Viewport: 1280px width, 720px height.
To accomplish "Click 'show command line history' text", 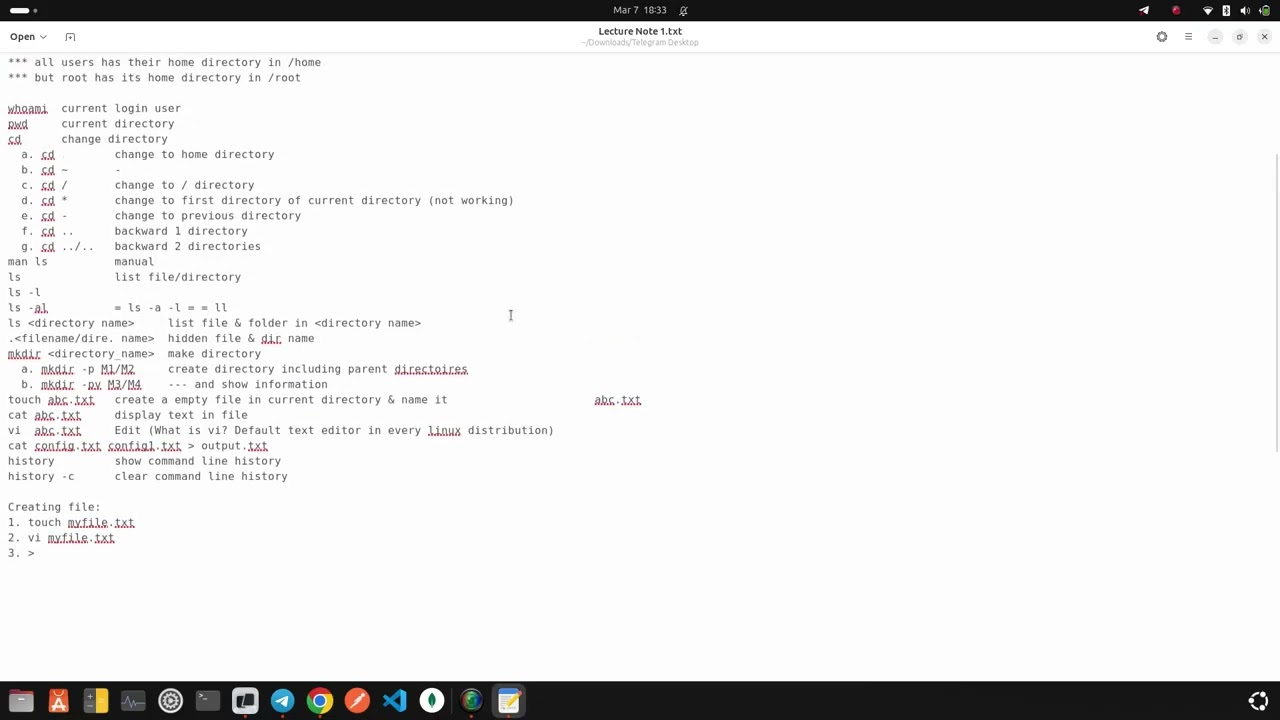I will point(198,461).
